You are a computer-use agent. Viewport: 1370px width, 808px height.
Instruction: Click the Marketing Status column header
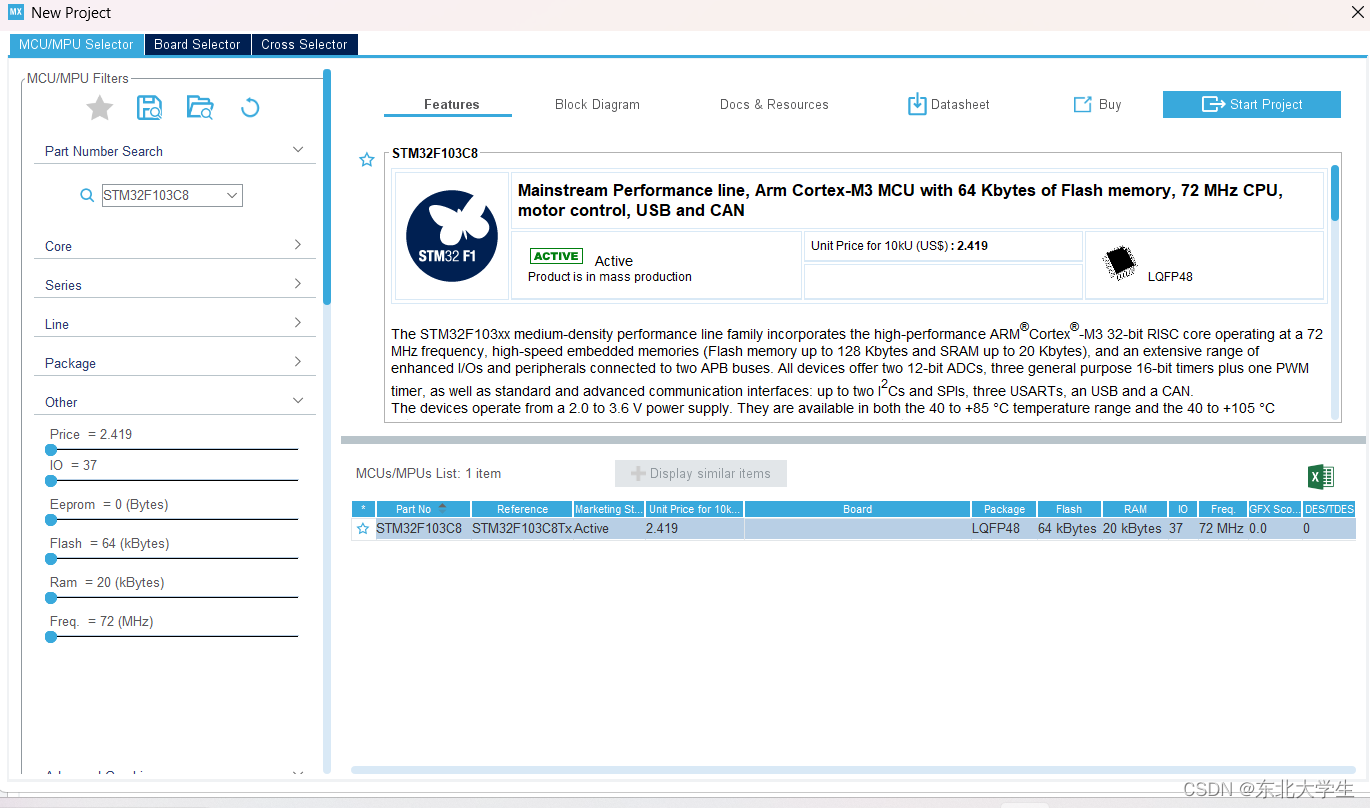(x=610, y=509)
